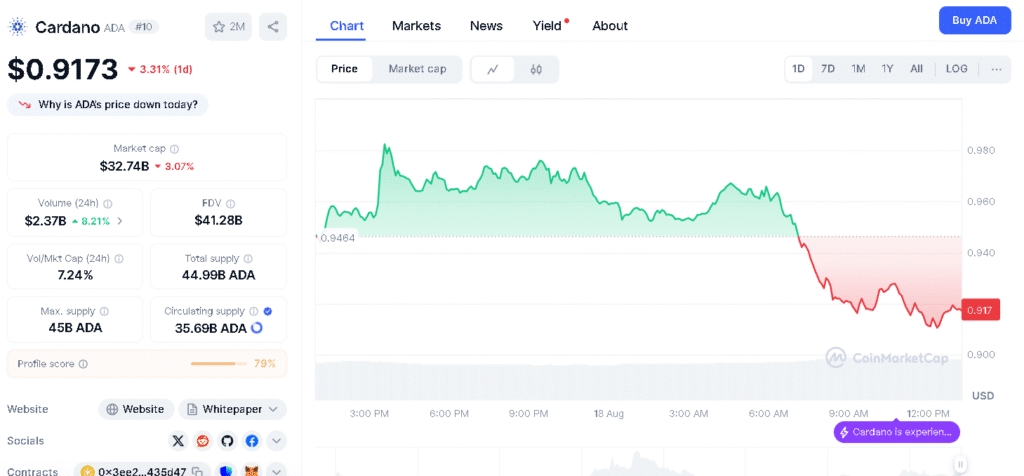
Task: Expand the Whitepaper dropdown
Action: (232, 409)
